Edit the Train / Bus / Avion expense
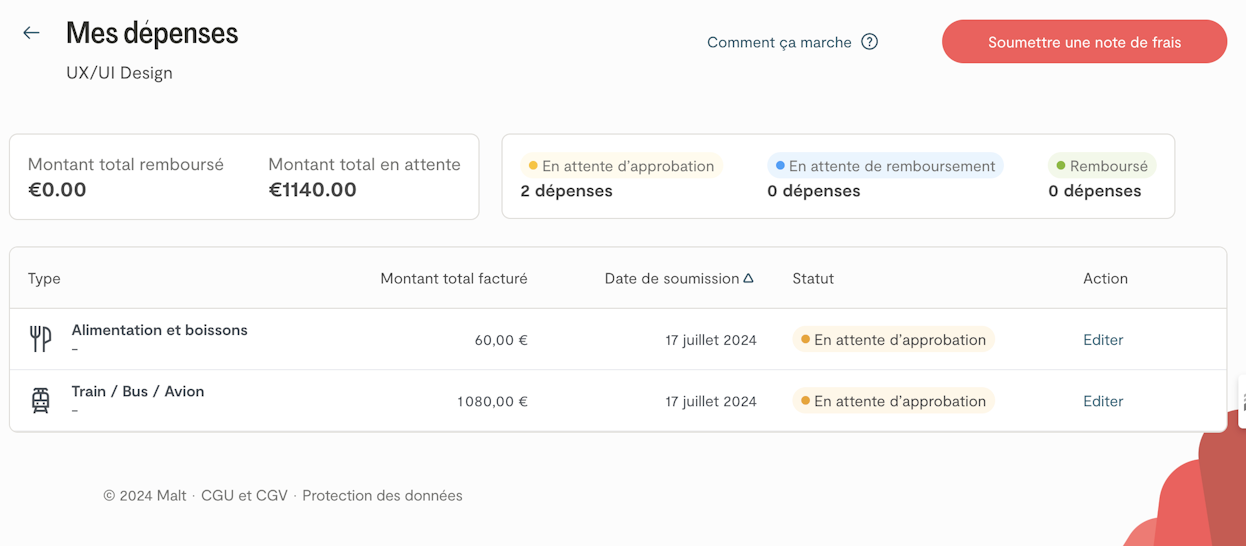This screenshot has width=1246, height=546. [x=1103, y=401]
